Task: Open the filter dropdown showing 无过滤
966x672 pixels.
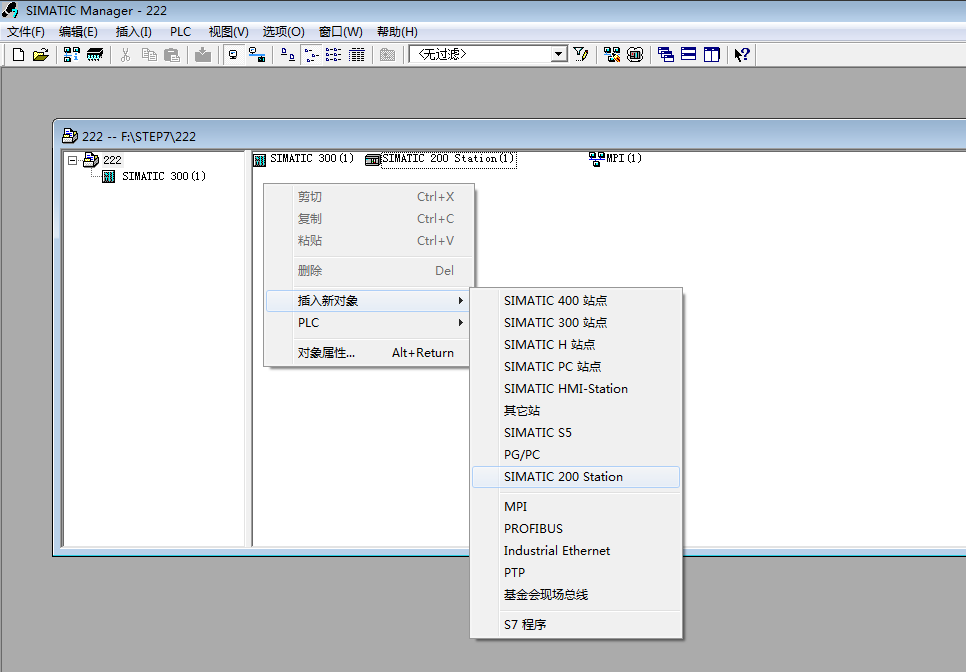Action: [560, 55]
